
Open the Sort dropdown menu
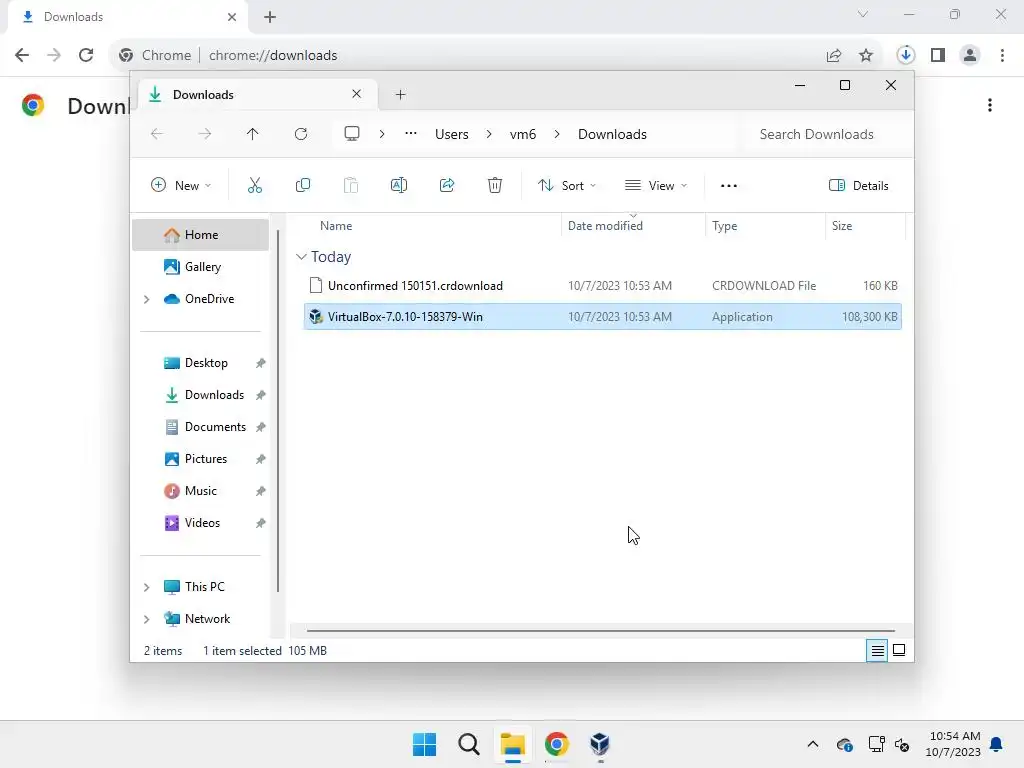point(567,185)
